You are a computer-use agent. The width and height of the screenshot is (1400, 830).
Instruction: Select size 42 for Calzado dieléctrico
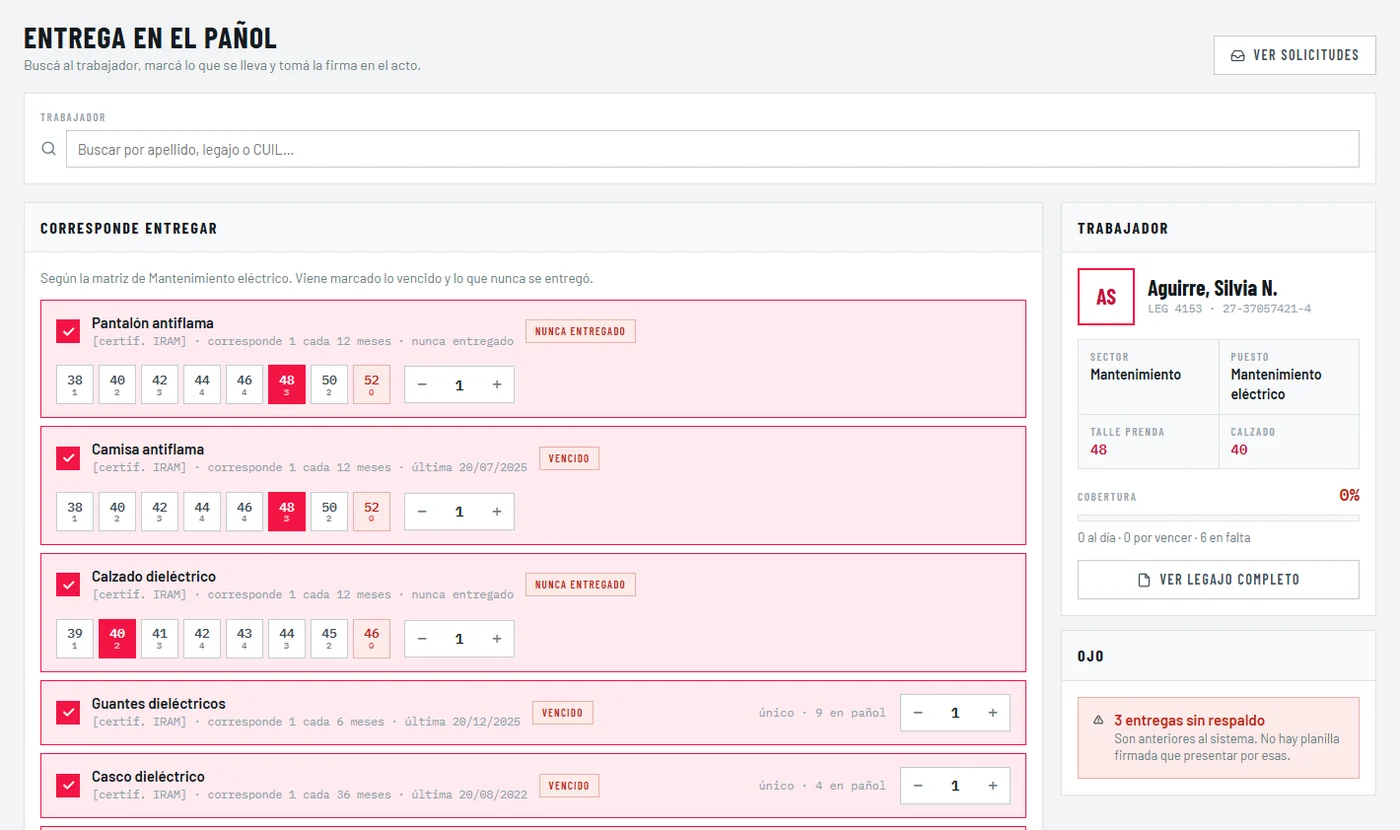(x=202, y=639)
